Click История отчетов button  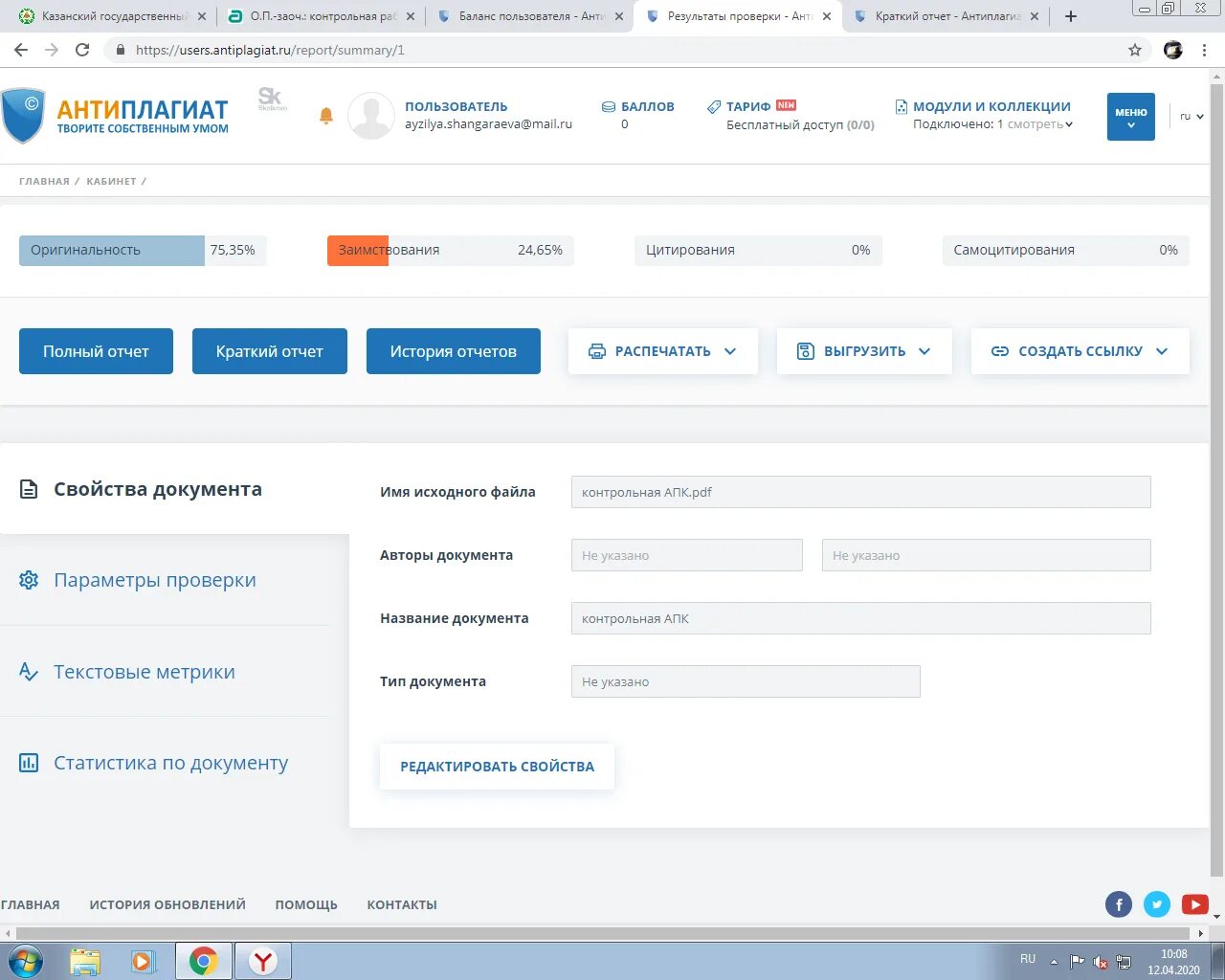tap(454, 351)
